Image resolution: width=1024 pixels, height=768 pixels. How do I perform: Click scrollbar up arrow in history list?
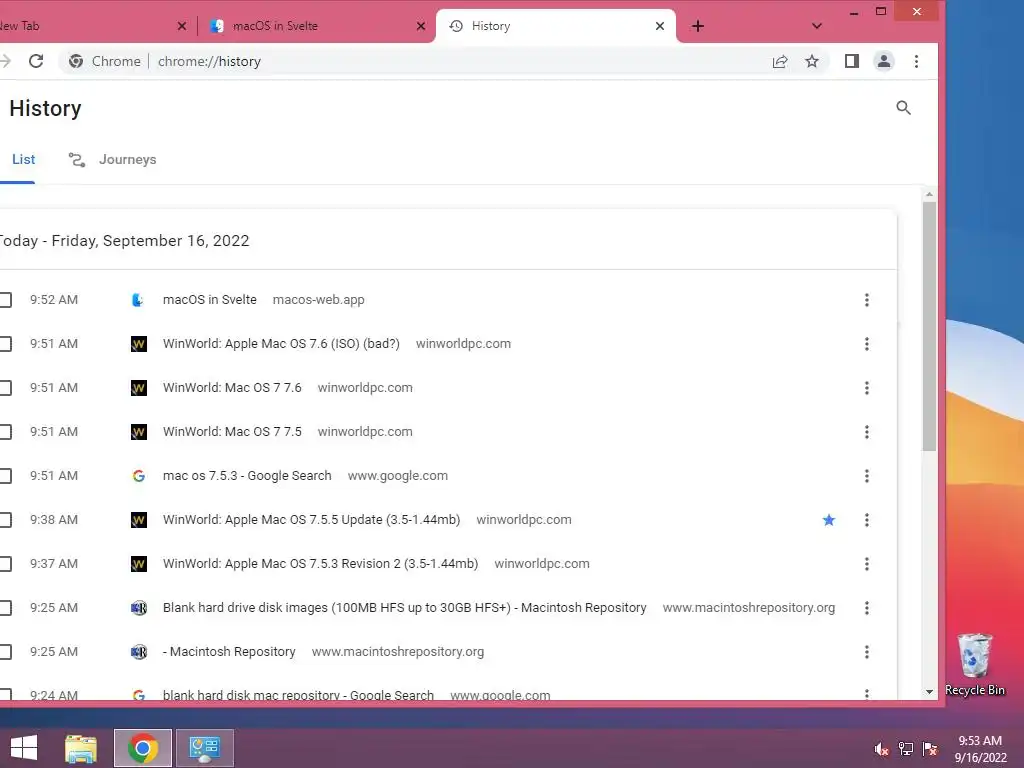929,195
